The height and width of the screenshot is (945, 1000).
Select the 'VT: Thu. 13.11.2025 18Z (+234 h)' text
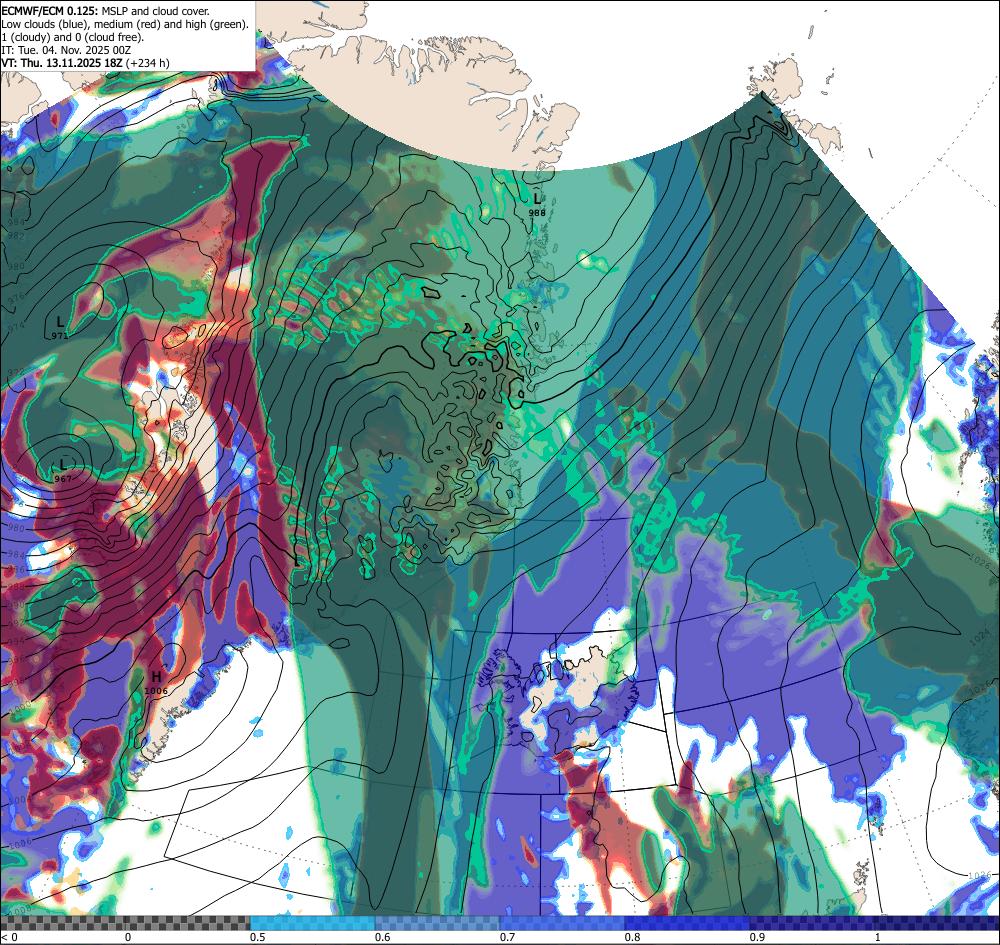85,62
